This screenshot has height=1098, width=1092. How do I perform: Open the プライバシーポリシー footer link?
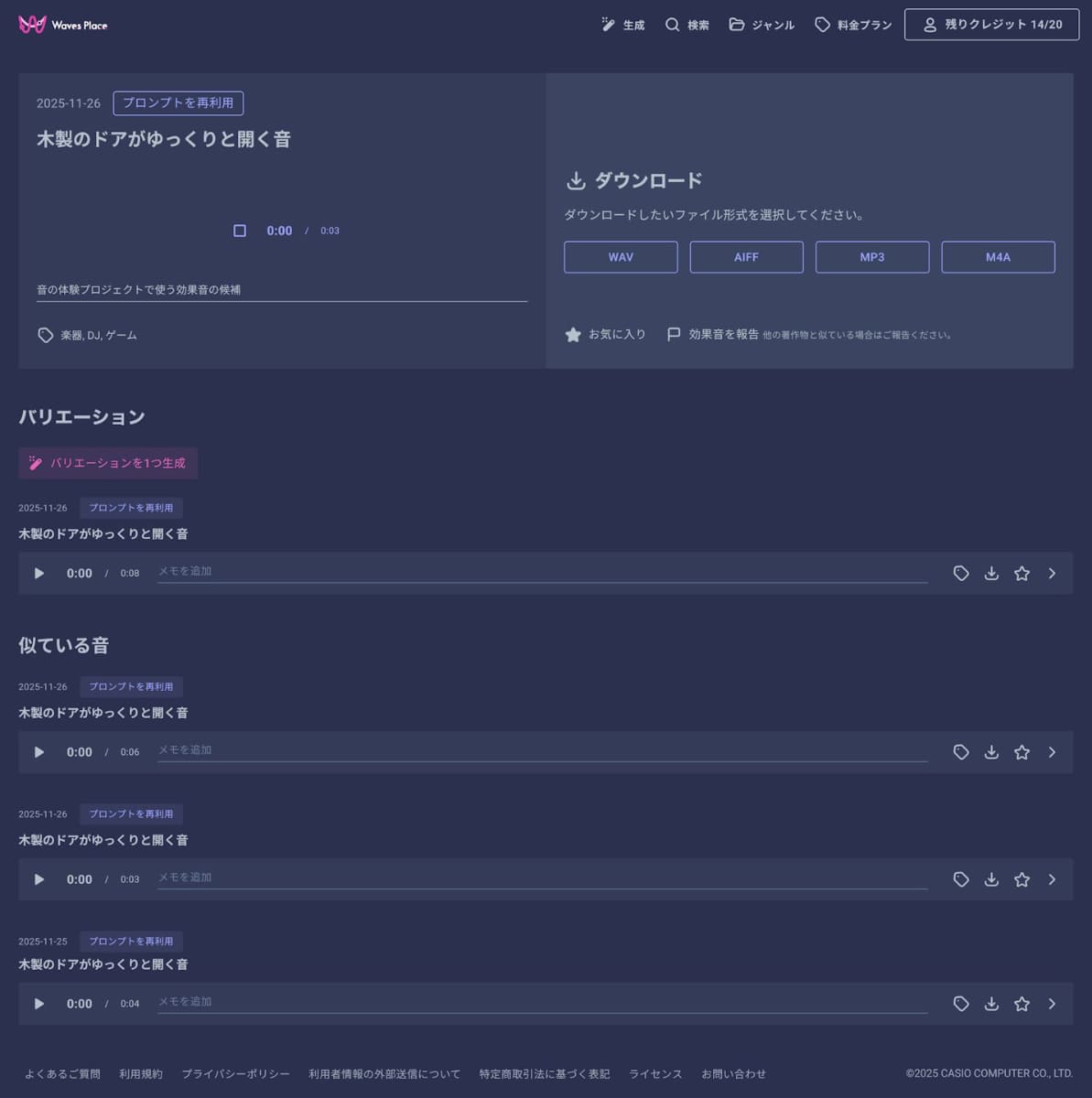(x=236, y=1073)
